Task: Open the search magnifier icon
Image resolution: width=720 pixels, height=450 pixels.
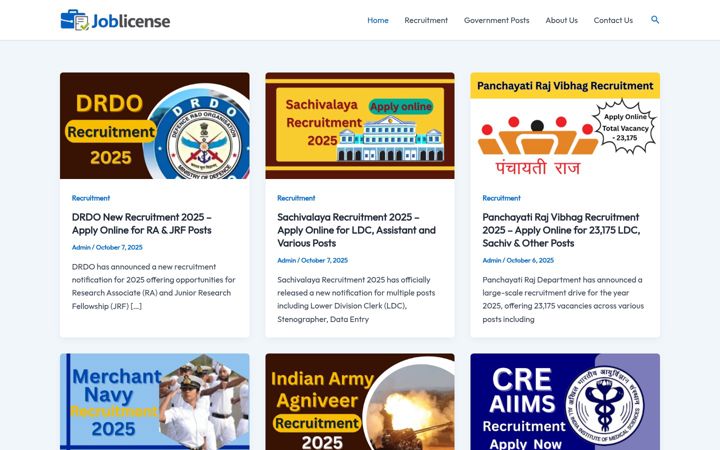Action: coord(655,20)
